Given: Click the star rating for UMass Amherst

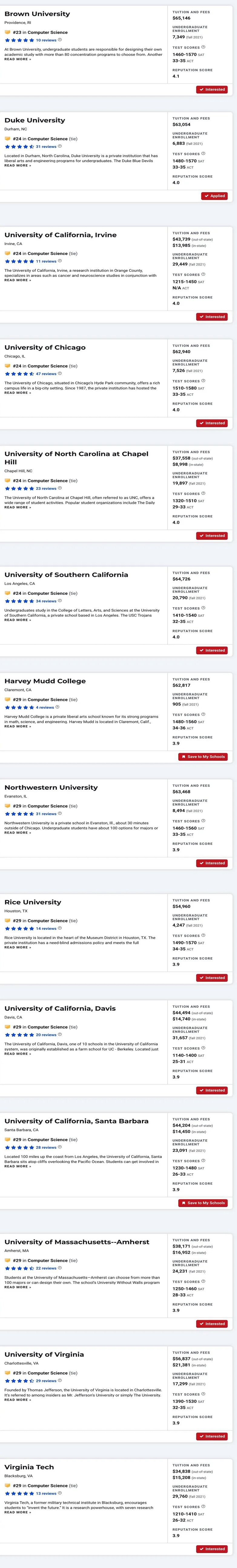Looking at the screenshot, I should pyautogui.click(x=19, y=1269).
